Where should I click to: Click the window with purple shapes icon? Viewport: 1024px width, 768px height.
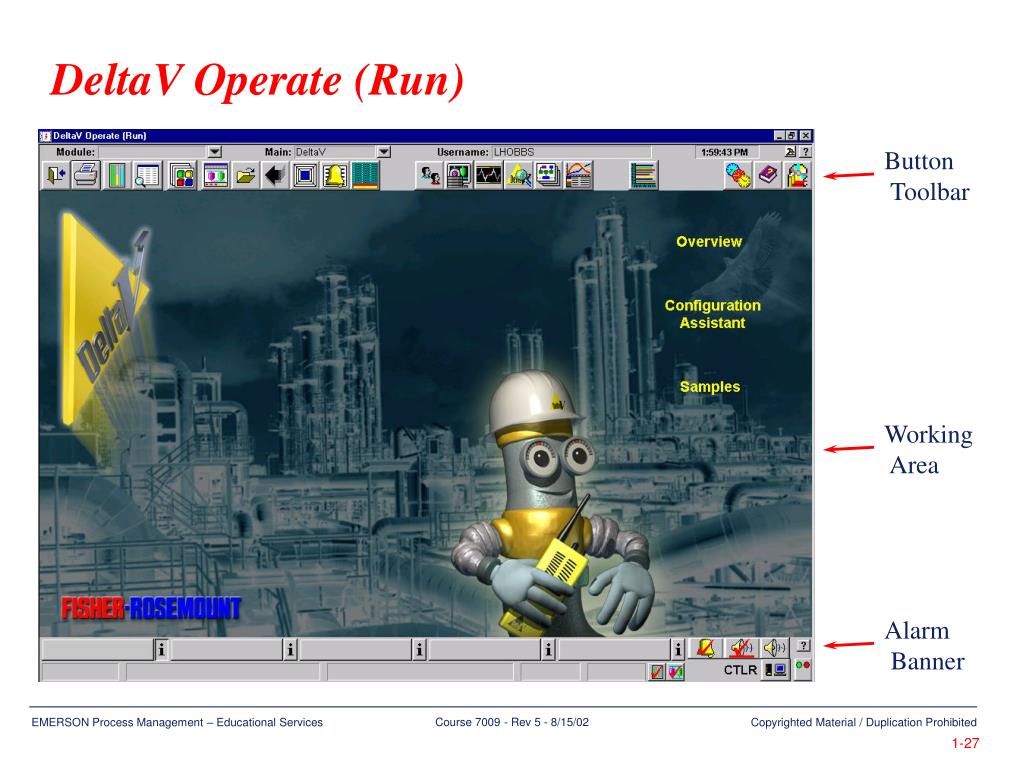[x=216, y=175]
